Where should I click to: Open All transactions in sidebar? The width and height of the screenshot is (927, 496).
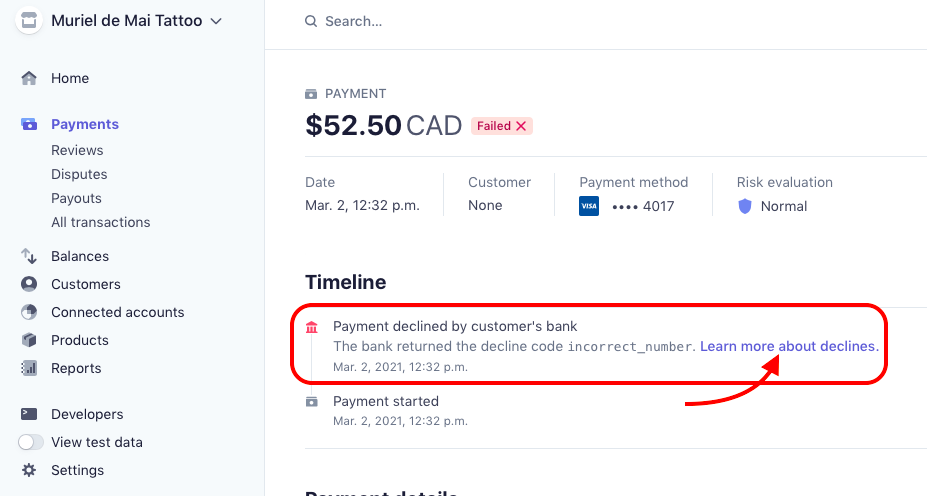pos(101,222)
